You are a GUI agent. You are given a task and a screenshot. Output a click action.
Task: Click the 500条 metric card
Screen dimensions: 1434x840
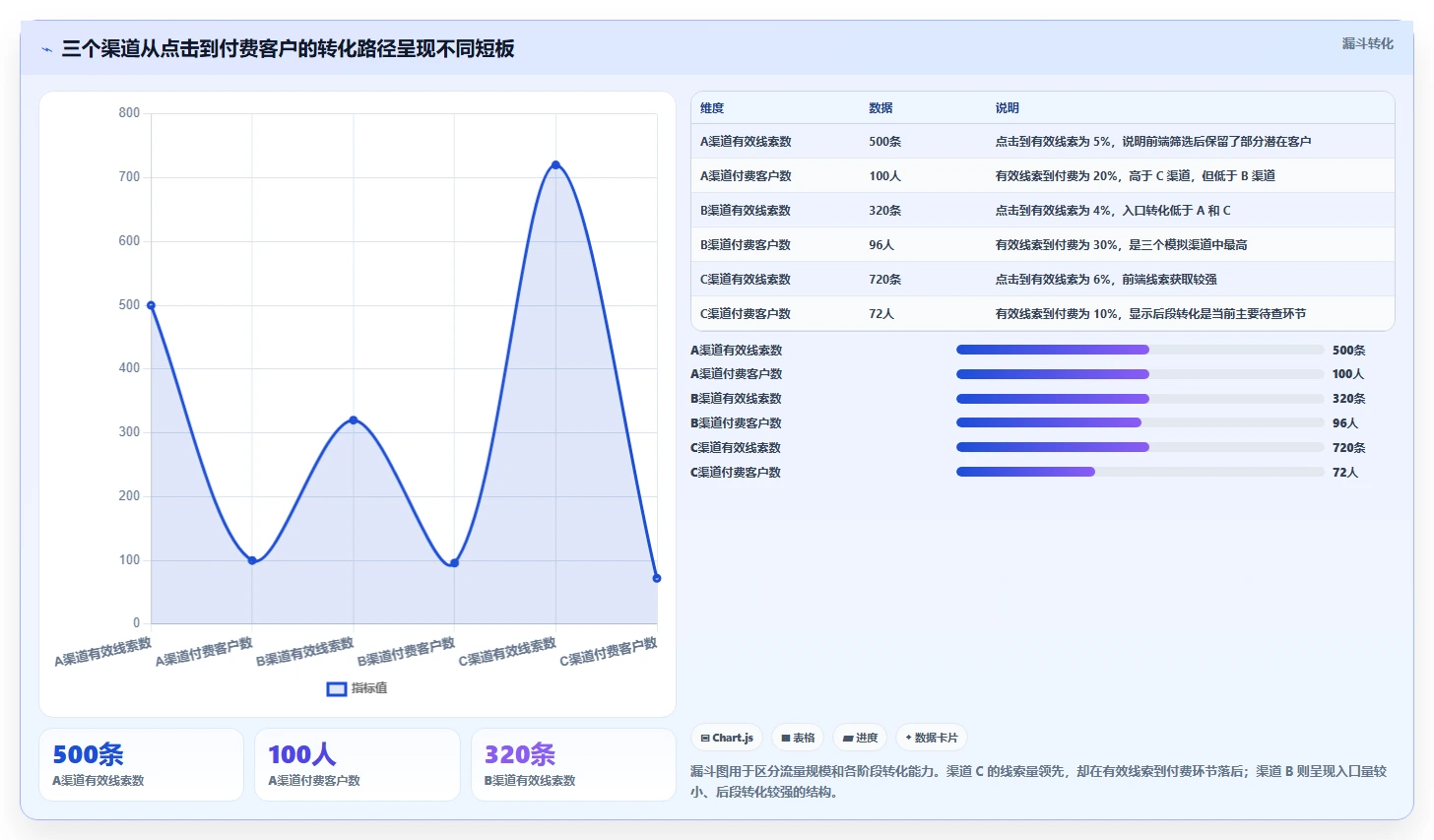pos(141,765)
